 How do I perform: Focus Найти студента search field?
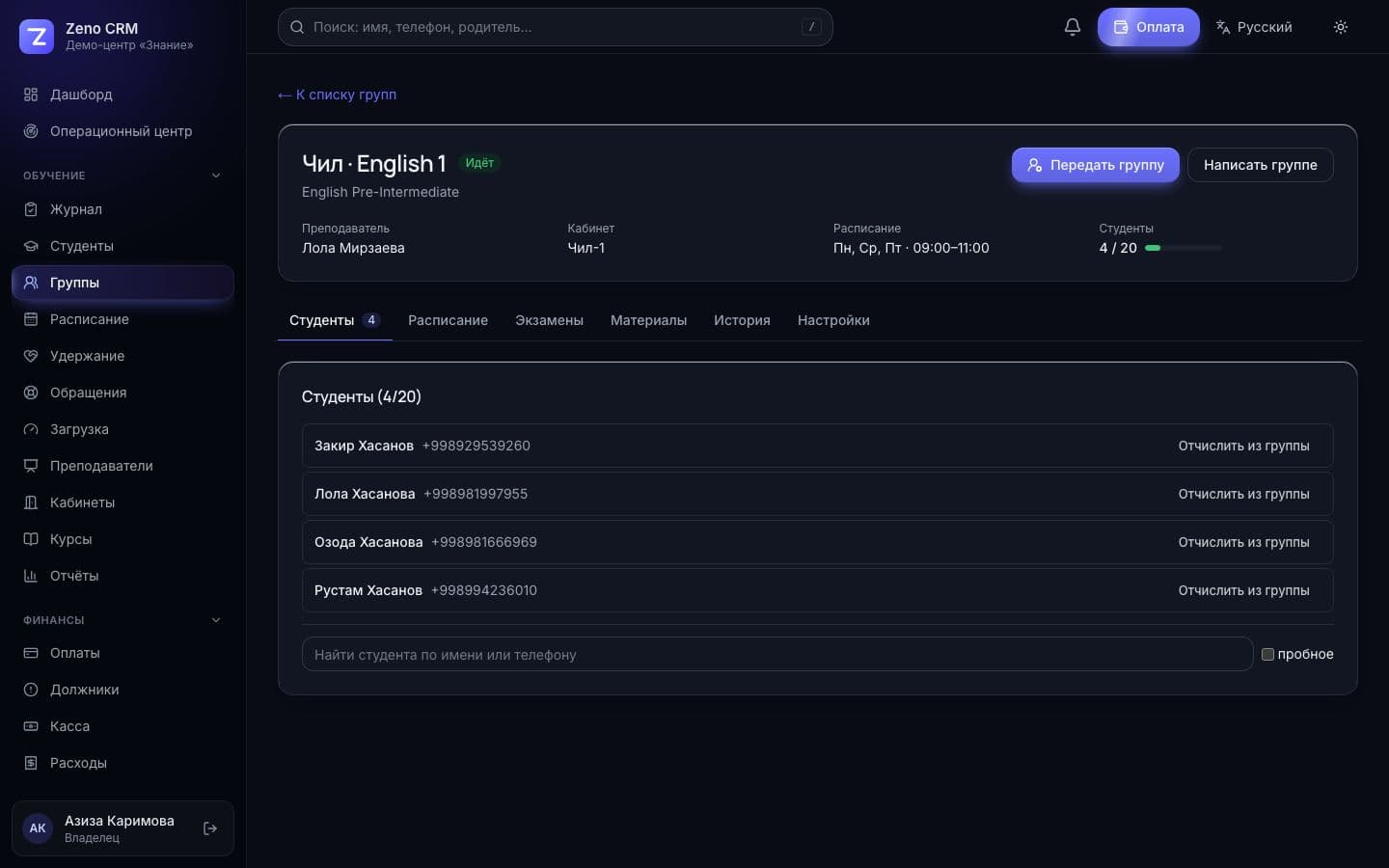tap(776, 654)
